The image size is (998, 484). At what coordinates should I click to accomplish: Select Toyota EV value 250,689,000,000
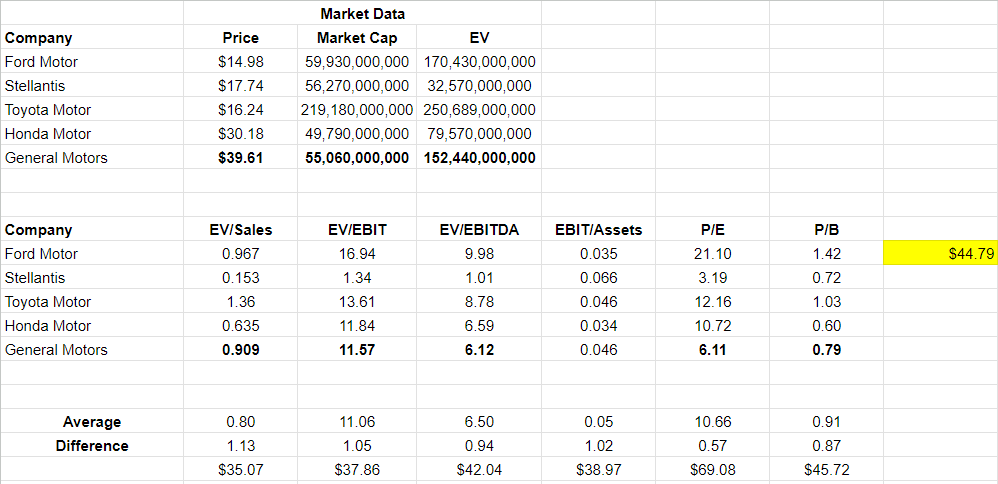479,110
